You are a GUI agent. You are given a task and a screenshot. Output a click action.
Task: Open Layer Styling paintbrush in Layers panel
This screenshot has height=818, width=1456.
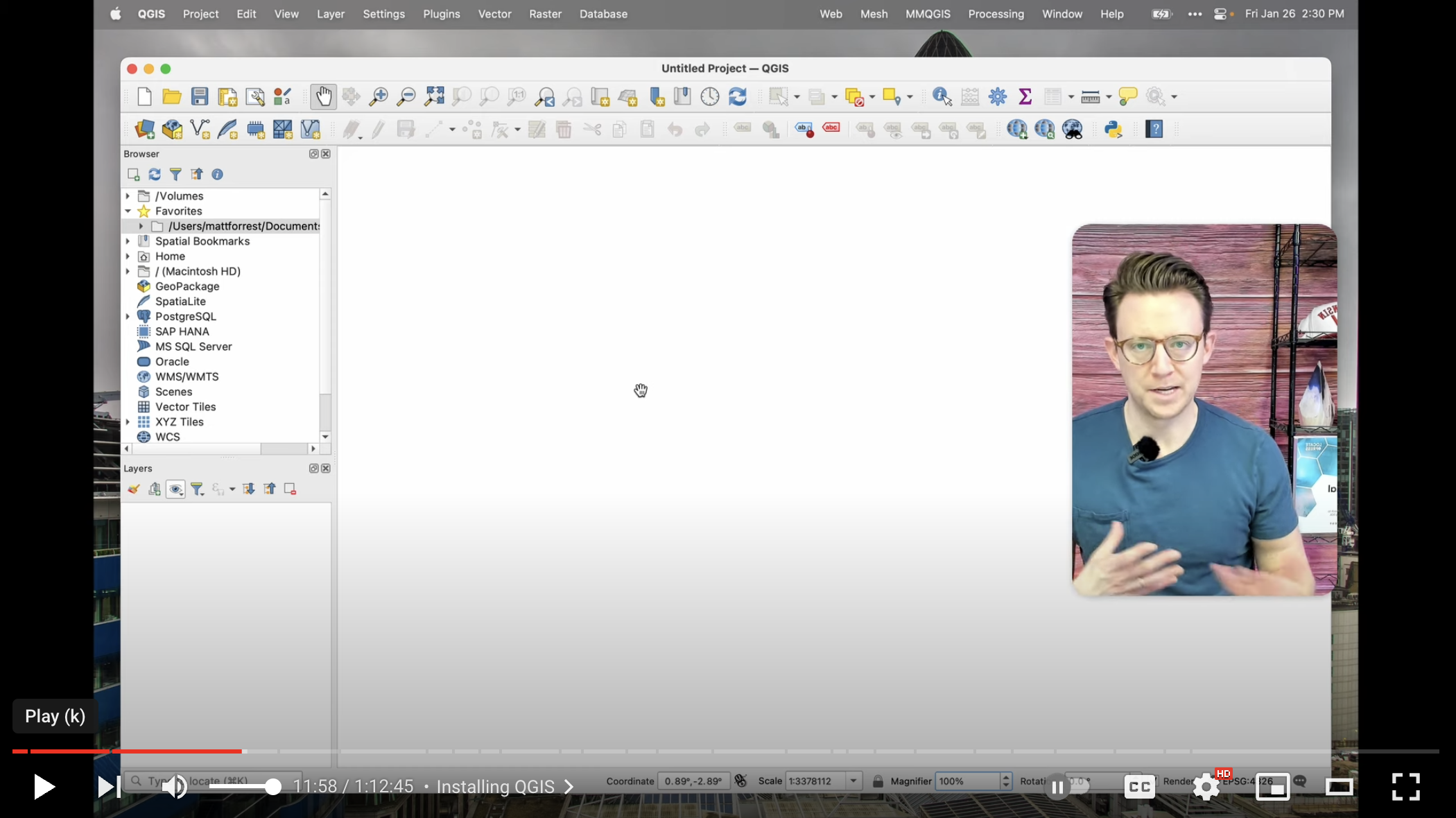coord(134,489)
